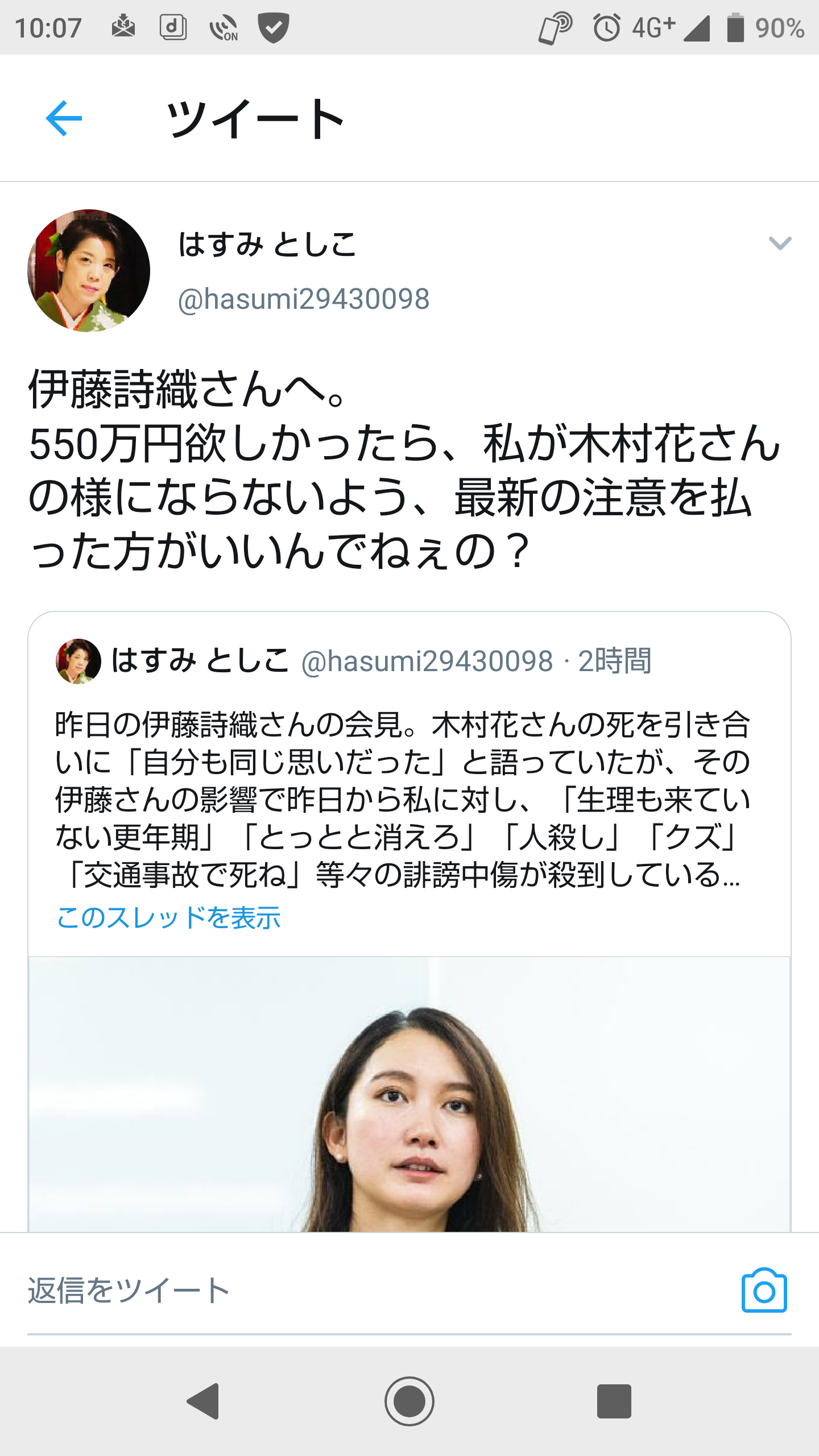Tap the Android back navigation button
The width and height of the screenshot is (819, 1456).
203,1401
